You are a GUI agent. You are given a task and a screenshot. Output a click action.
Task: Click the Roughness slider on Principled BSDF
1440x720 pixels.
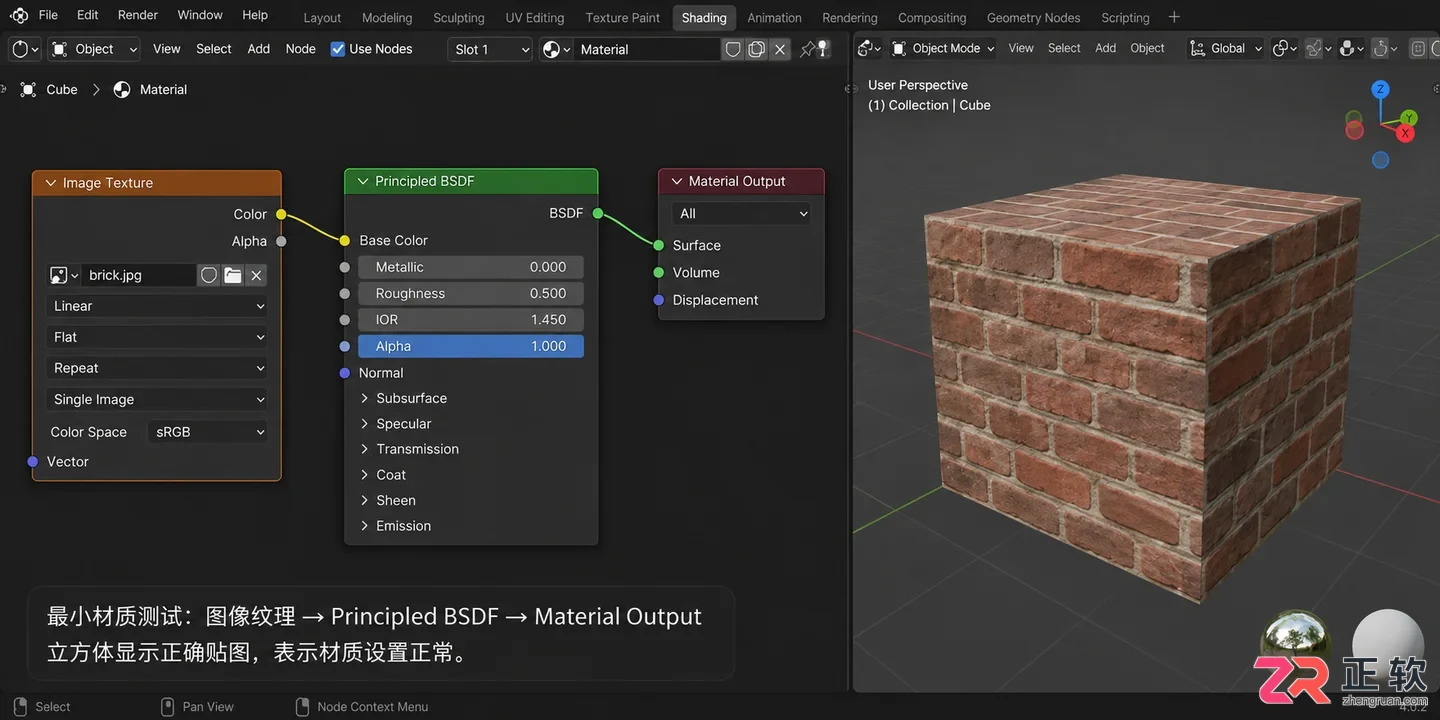point(471,293)
